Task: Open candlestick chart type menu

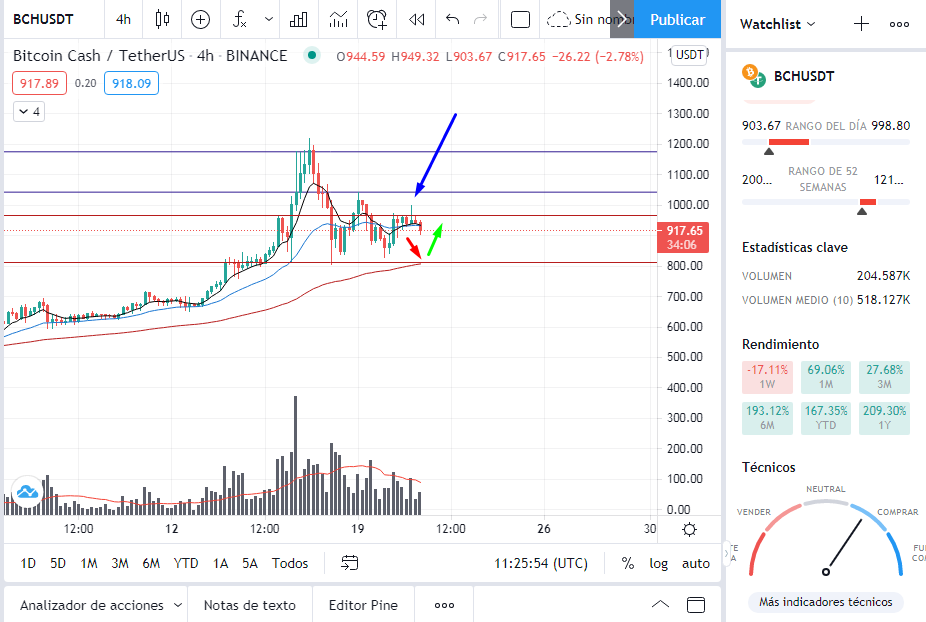Action: click(162, 19)
